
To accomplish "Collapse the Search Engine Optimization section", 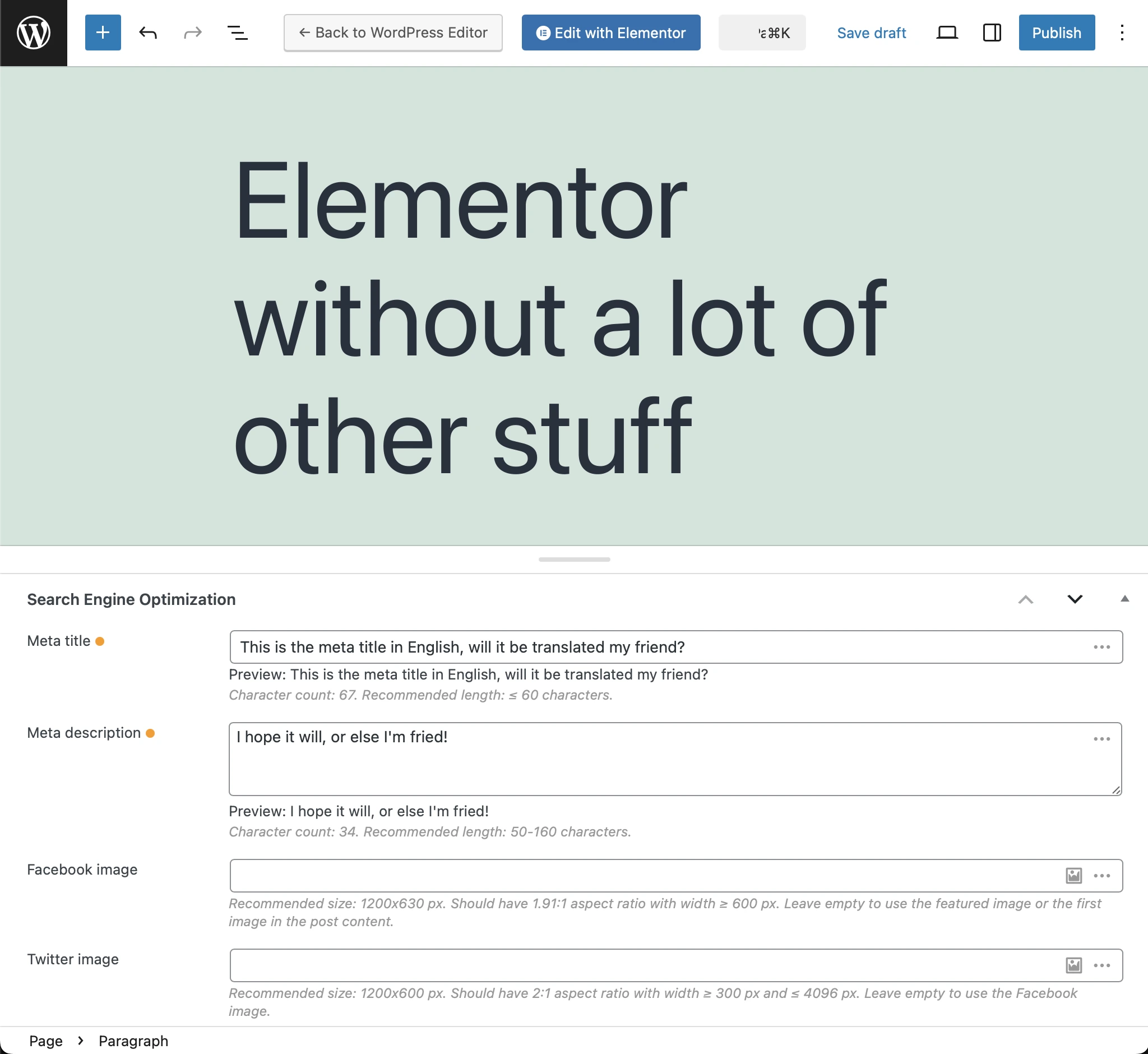I will point(1026,599).
